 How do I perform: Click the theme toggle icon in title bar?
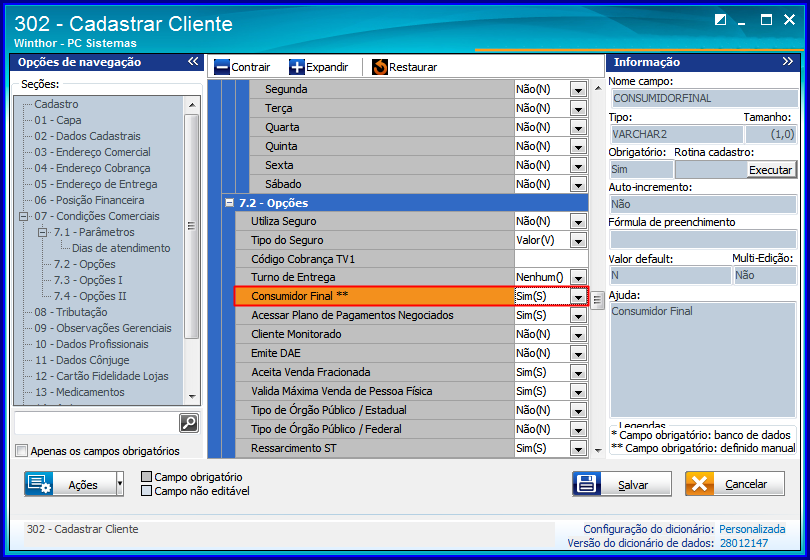[720, 20]
